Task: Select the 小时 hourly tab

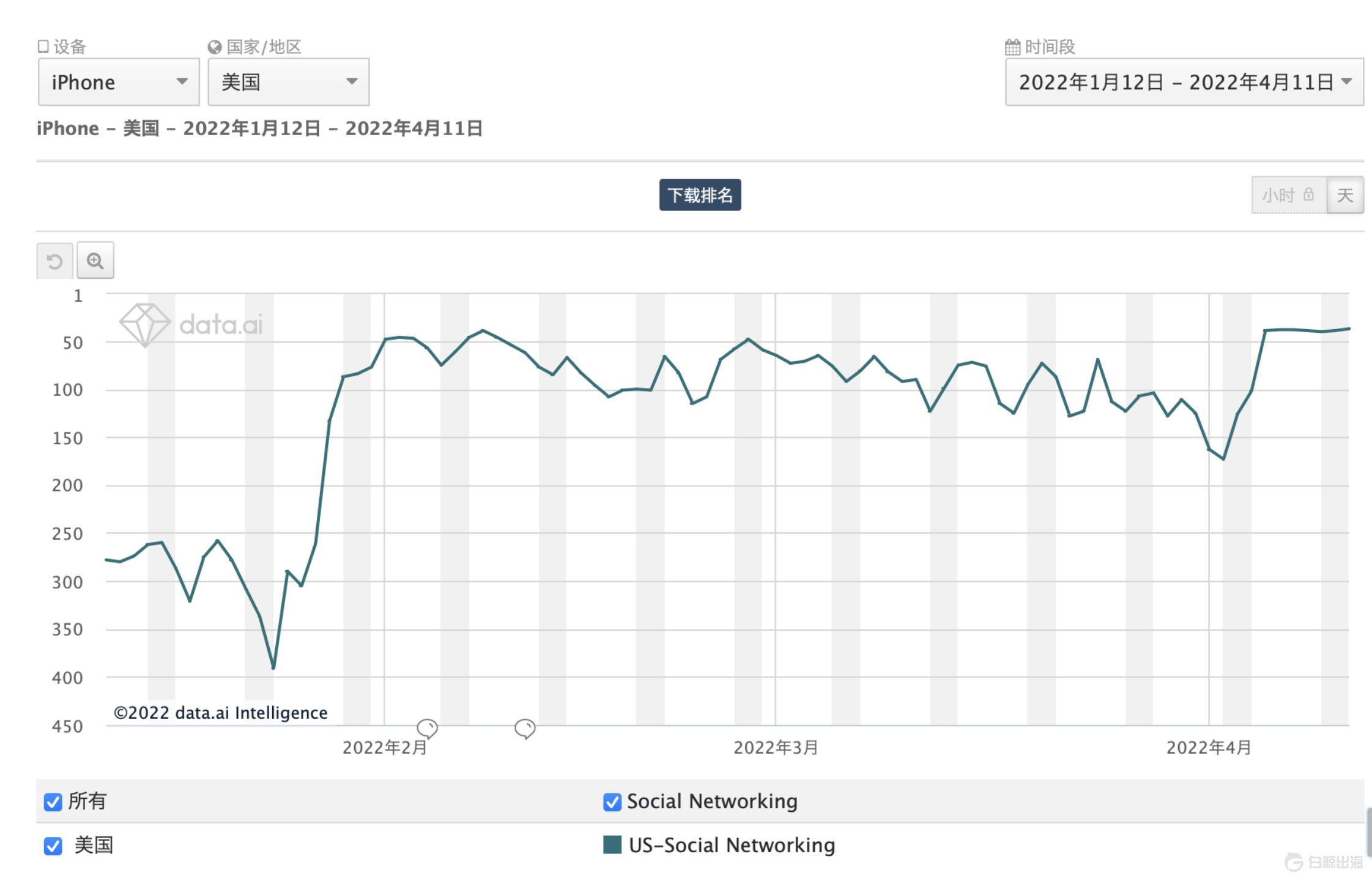Action: pos(1278,195)
